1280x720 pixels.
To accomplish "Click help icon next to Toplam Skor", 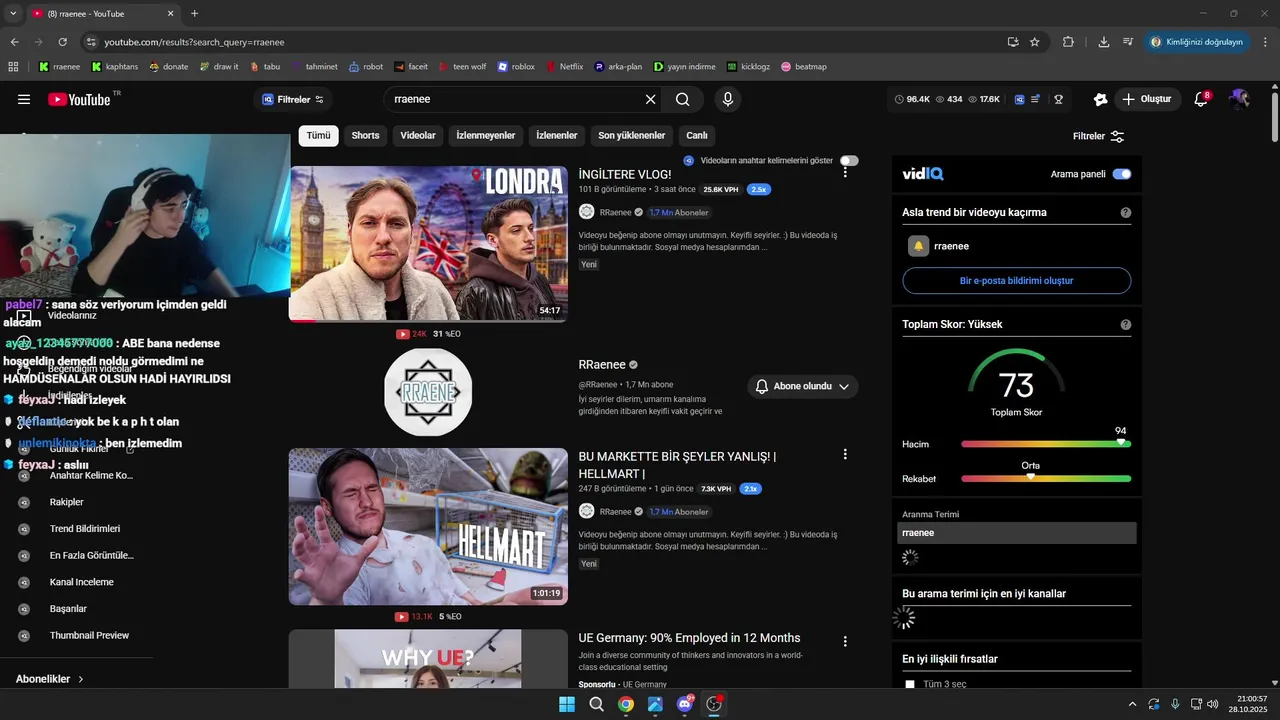I will coord(1126,325).
